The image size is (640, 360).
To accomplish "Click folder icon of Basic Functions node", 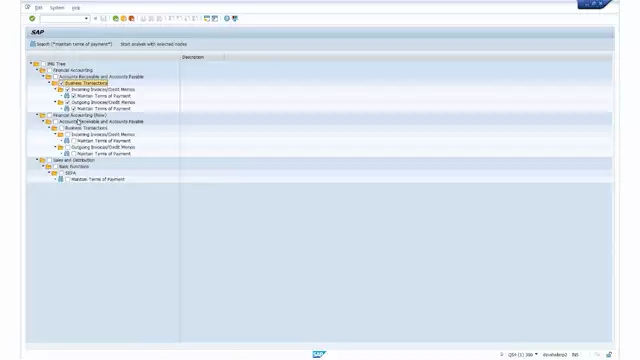I will point(49,167).
